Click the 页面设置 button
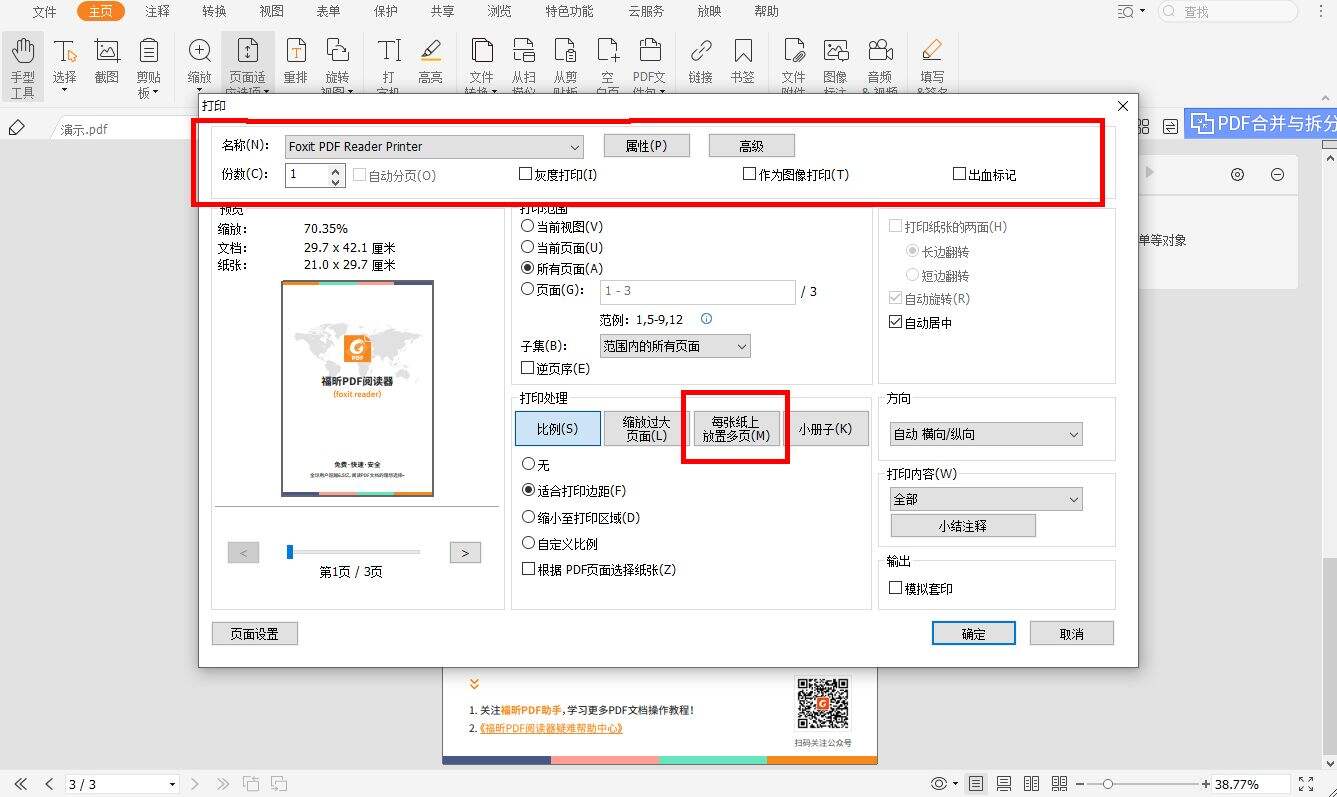Viewport: 1337px width, 797px height. click(x=254, y=633)
